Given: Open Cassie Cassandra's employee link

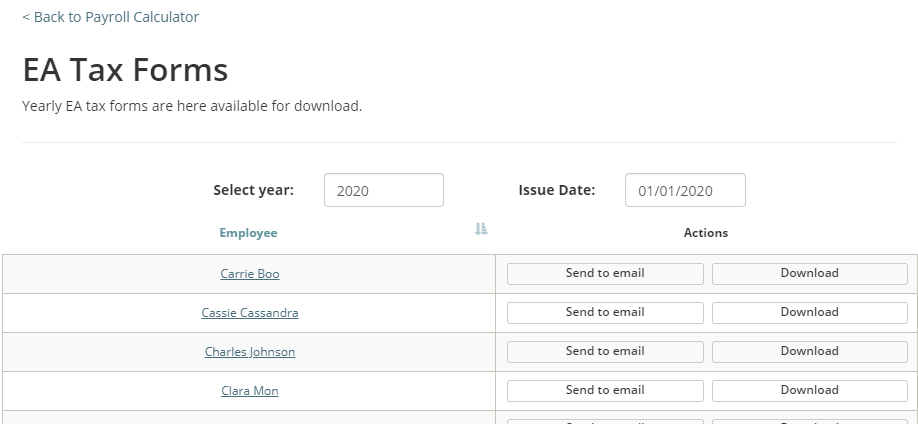Looking at the screenshot, I should (250, 313).
